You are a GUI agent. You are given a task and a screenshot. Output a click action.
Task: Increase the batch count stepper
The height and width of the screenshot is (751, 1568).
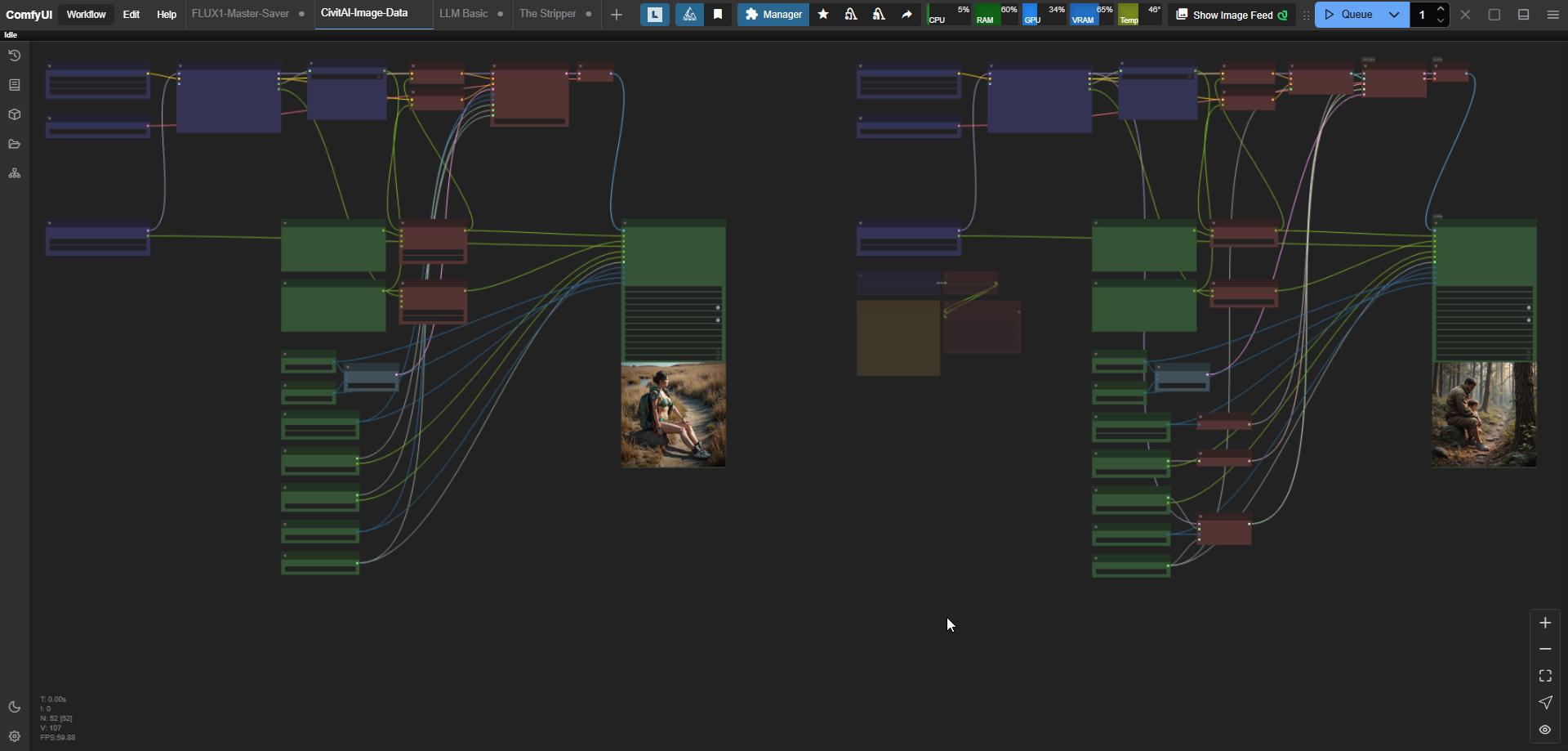click(1441, 9)
